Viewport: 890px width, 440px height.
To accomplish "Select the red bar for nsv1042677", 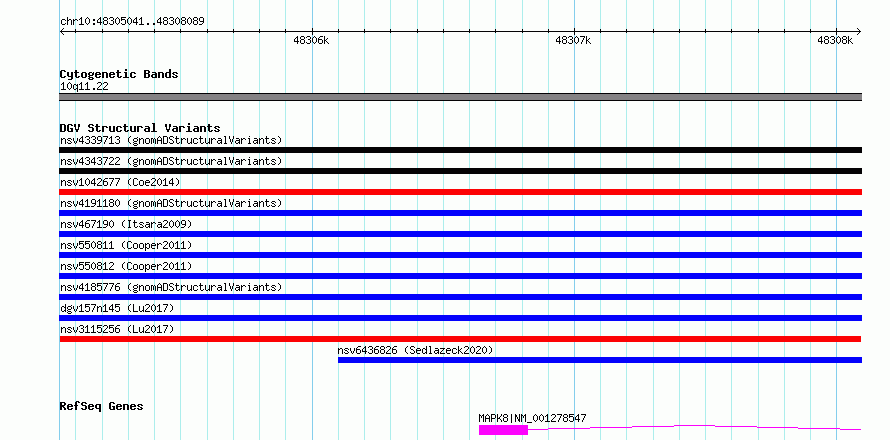I will 461,192.
